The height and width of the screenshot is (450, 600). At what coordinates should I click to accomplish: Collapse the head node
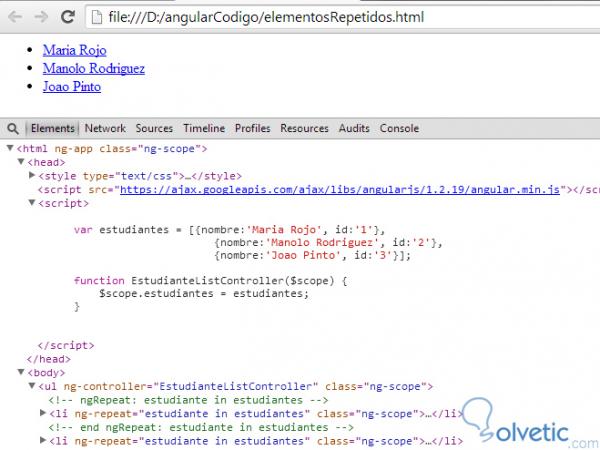tap(21, 162)
